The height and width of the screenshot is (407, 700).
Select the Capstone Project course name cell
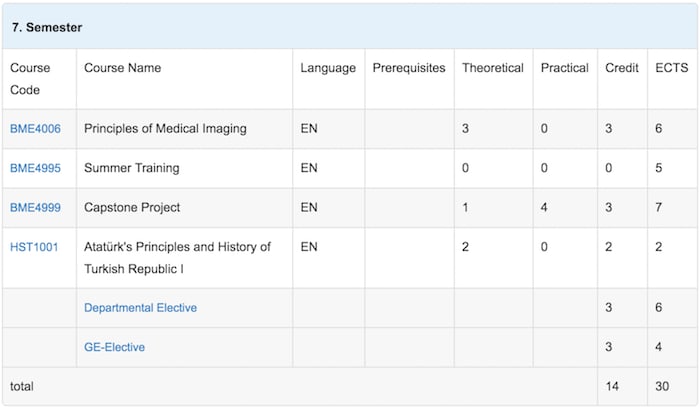pos(184,208)
